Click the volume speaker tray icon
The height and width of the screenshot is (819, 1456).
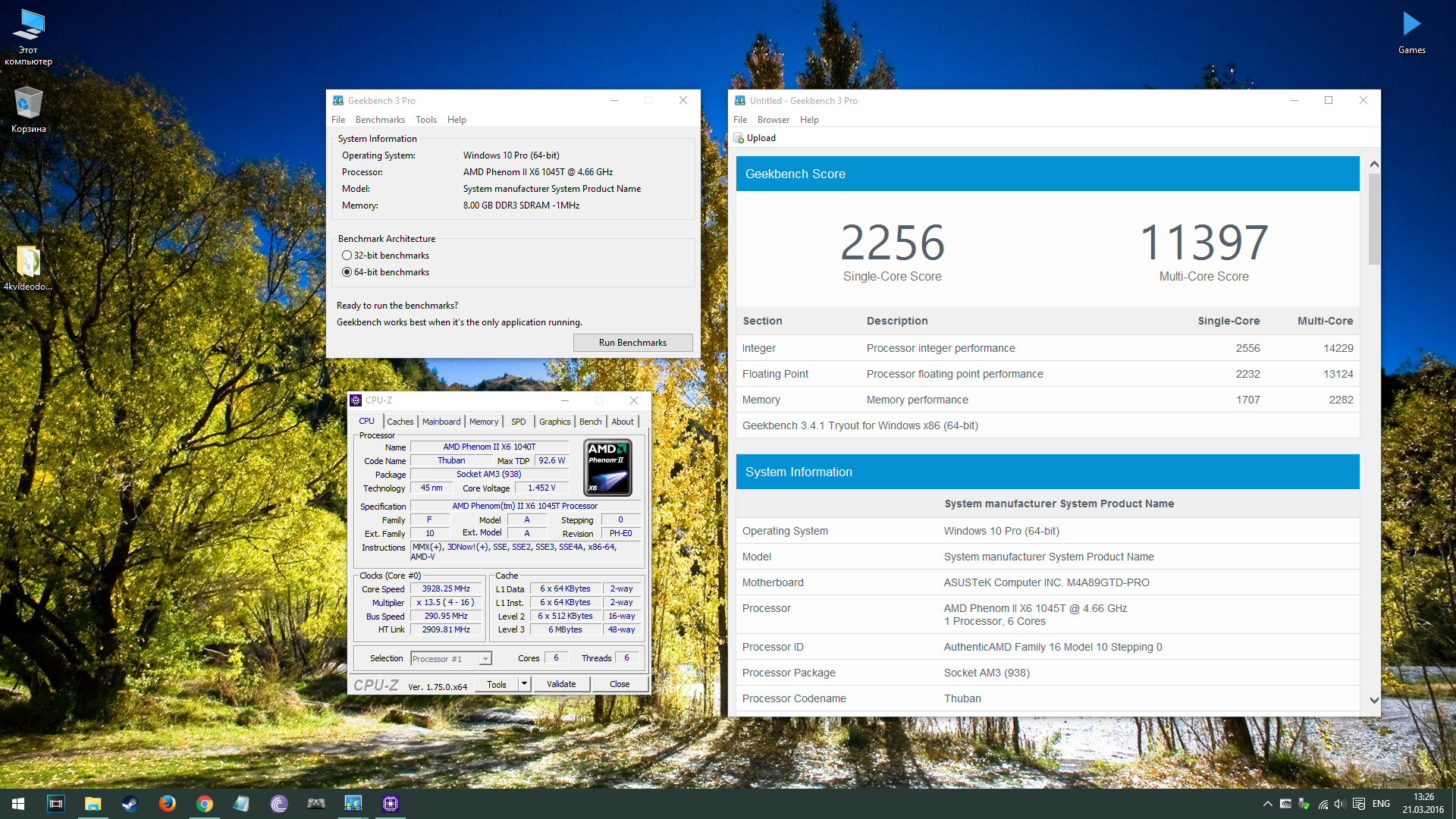tap(1340, 804)
